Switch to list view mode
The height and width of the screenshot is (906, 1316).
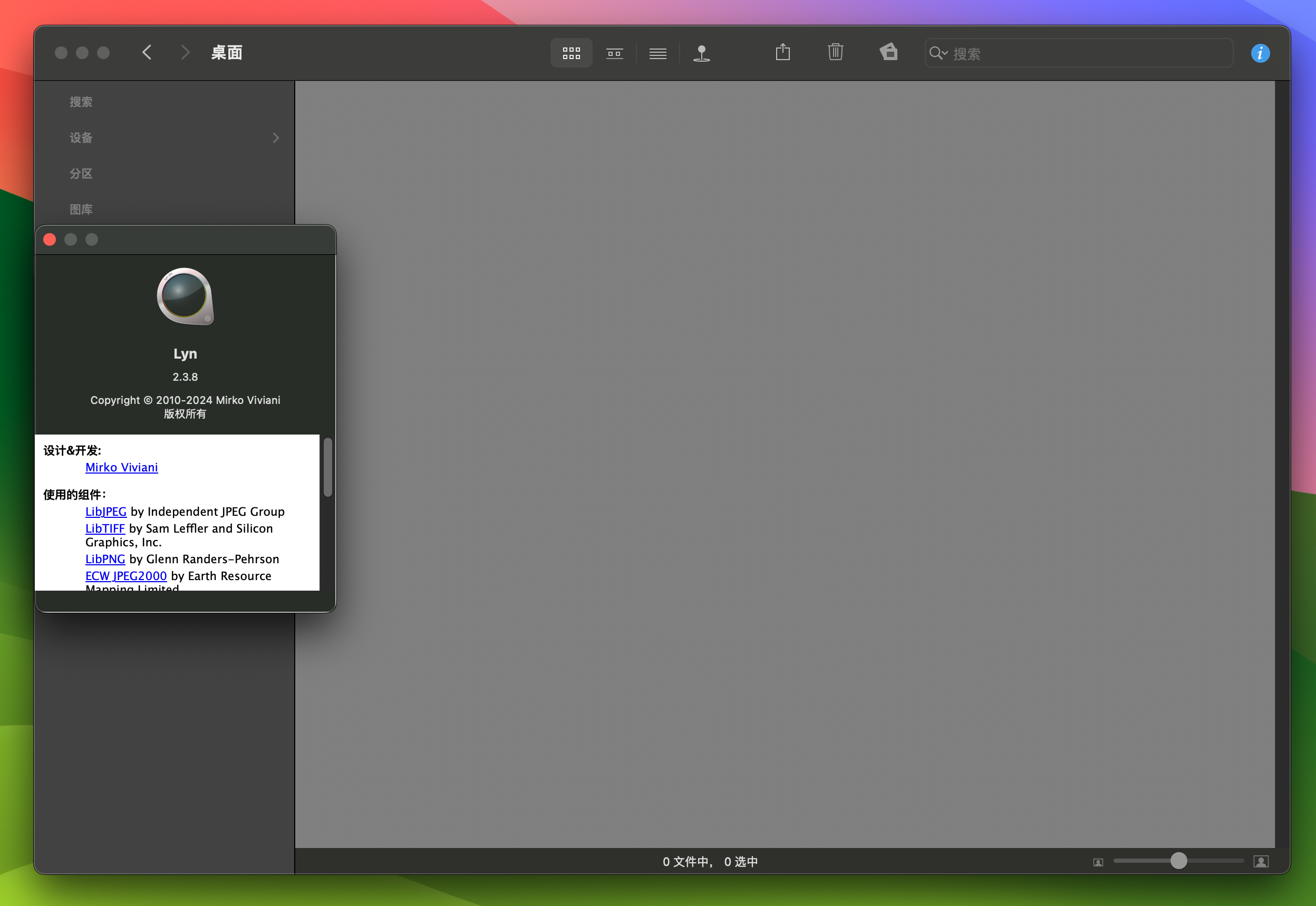tap(657, 53)
